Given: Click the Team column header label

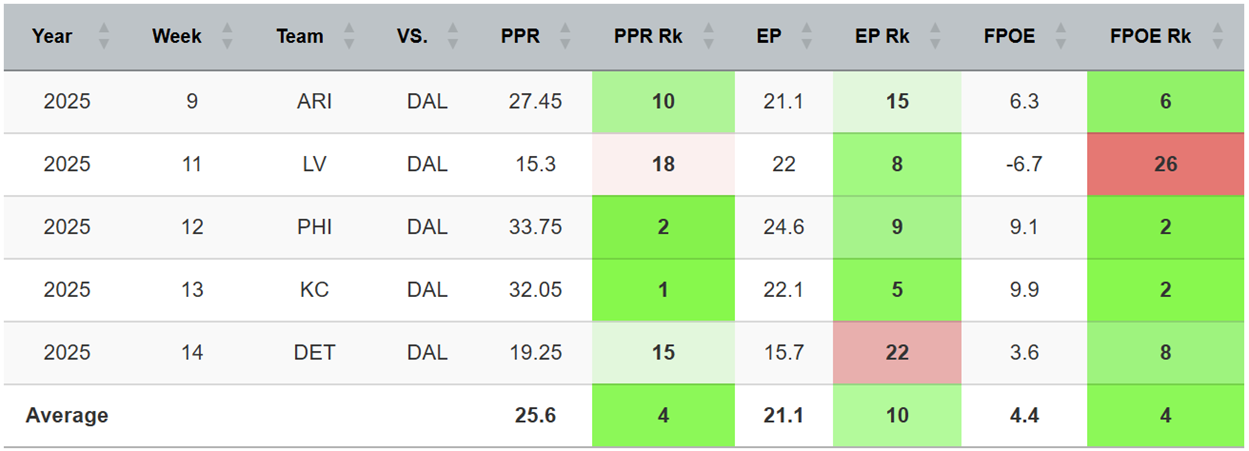Looking at the screenshot, I should pyautogui.click(x=300, y=37).
